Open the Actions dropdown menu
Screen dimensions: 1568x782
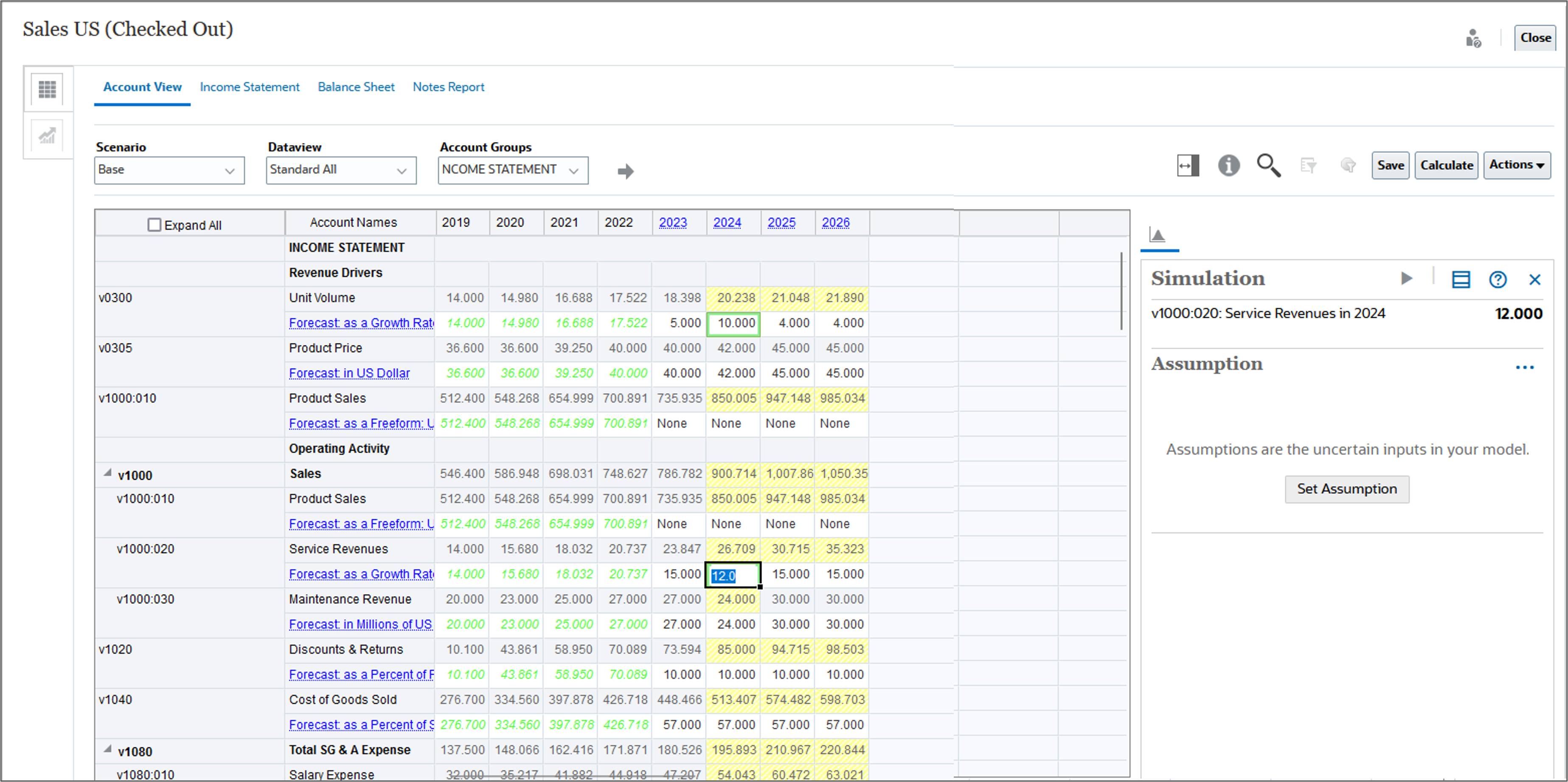click(1516, 165)
